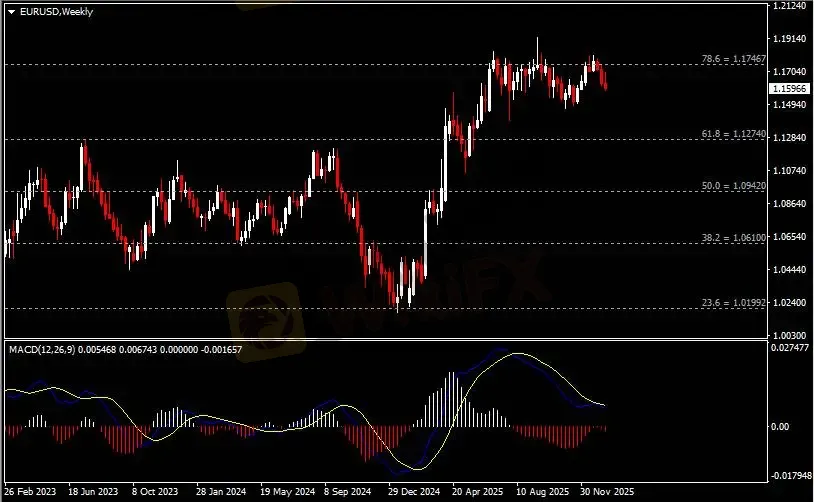The width and height of the screenshot is (814, 502).
Task: Click the triangle arrow beside EURUSD,Weekly
Action: [x=11, y=10]
